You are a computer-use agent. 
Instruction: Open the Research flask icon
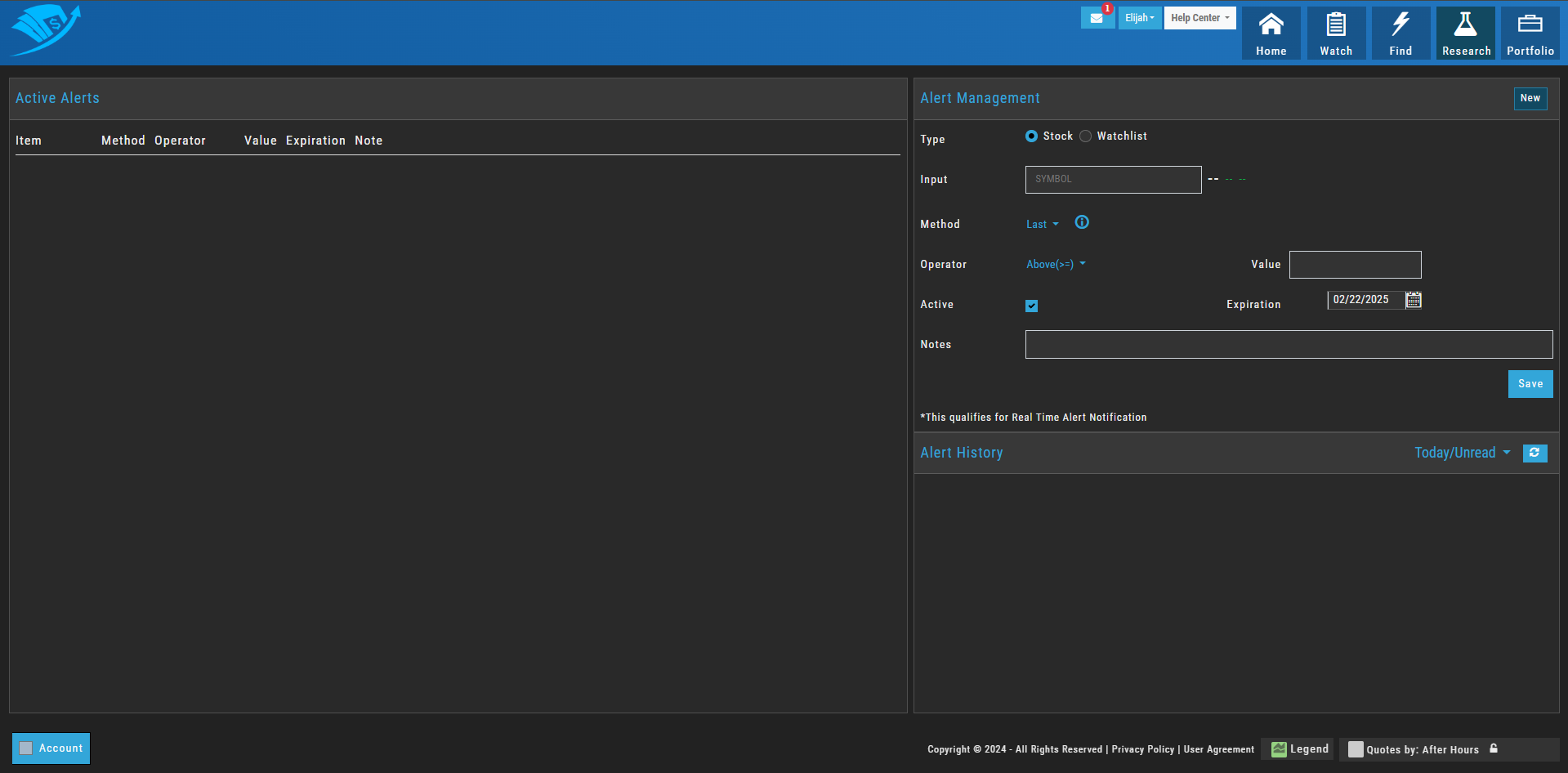[1466, 34]
